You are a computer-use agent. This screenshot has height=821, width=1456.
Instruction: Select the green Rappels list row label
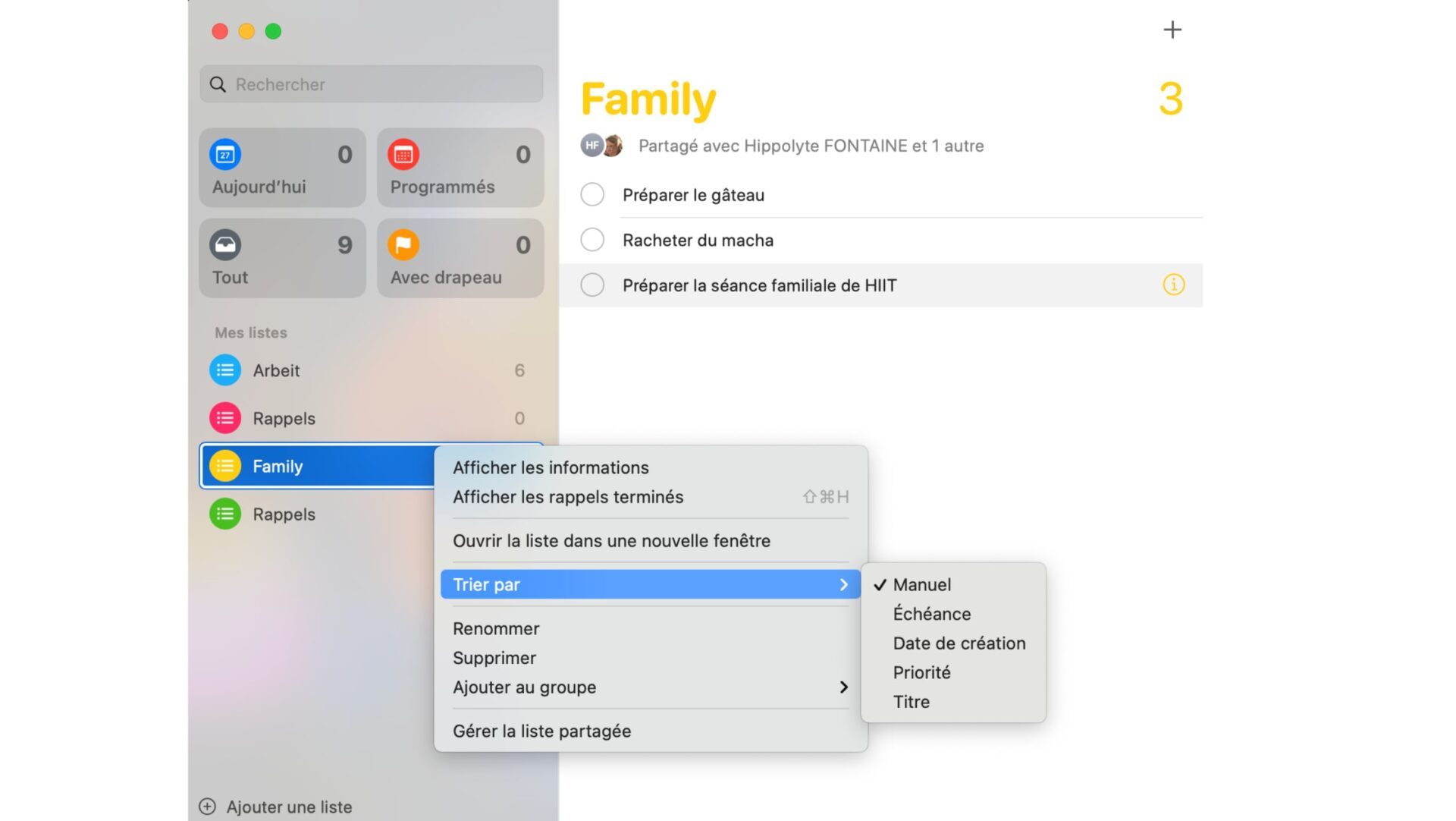(284, 514)
